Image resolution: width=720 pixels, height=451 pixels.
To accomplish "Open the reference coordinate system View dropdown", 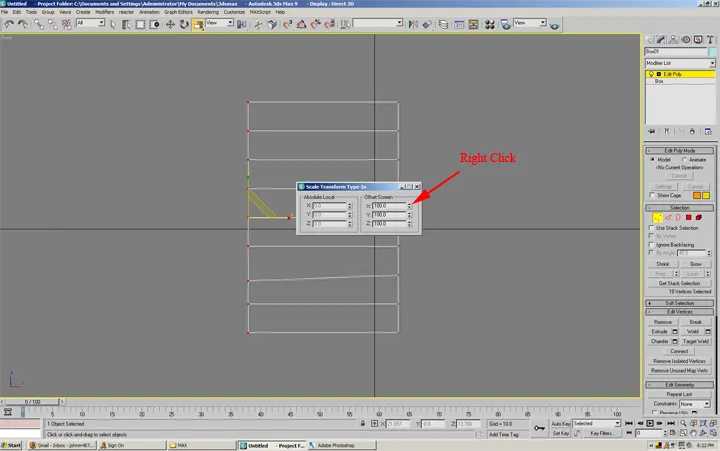I will pyautogui.click(x=219, y=23).
